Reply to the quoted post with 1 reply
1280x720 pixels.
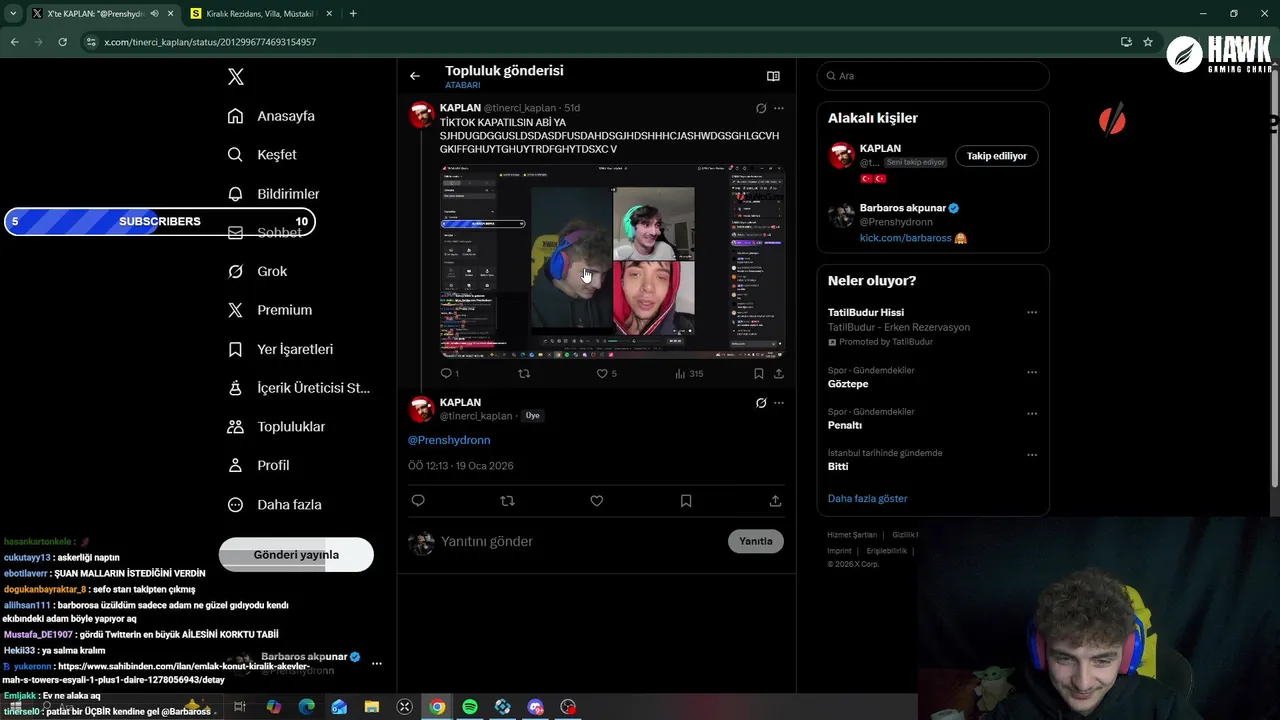tap(449, 374)
